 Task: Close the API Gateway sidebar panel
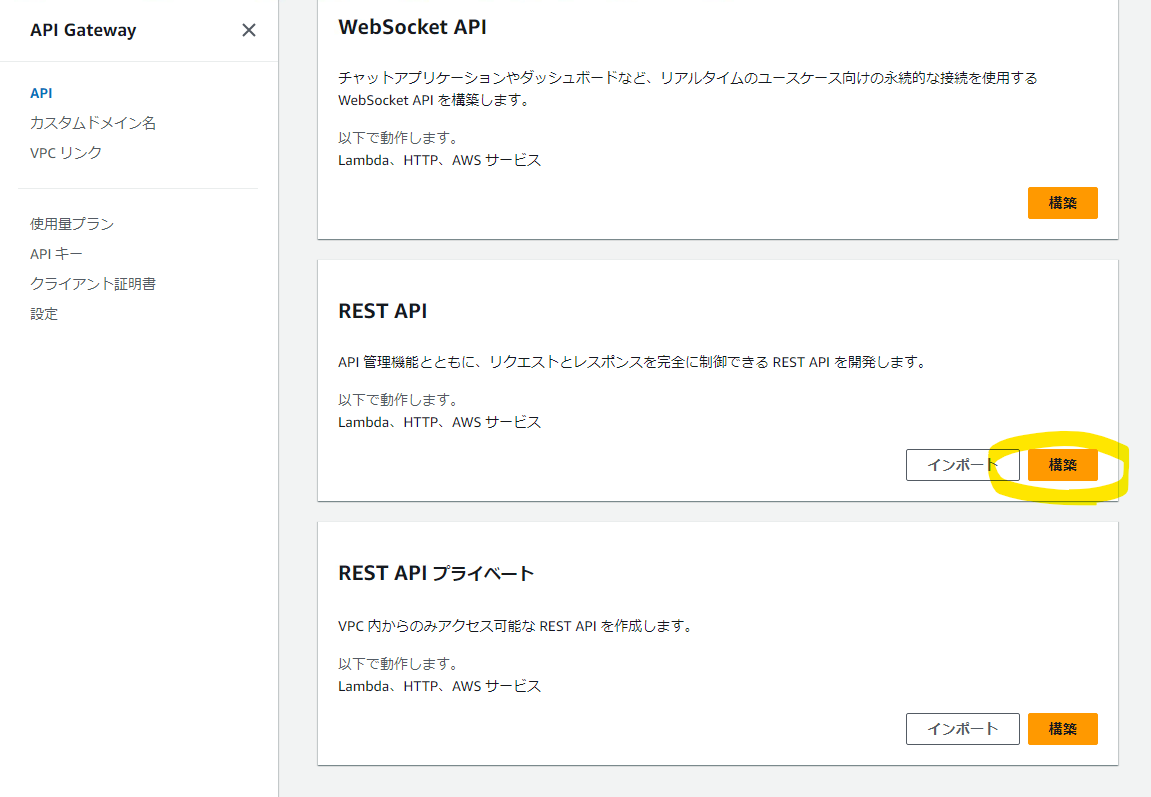click(x=249, y=30)
